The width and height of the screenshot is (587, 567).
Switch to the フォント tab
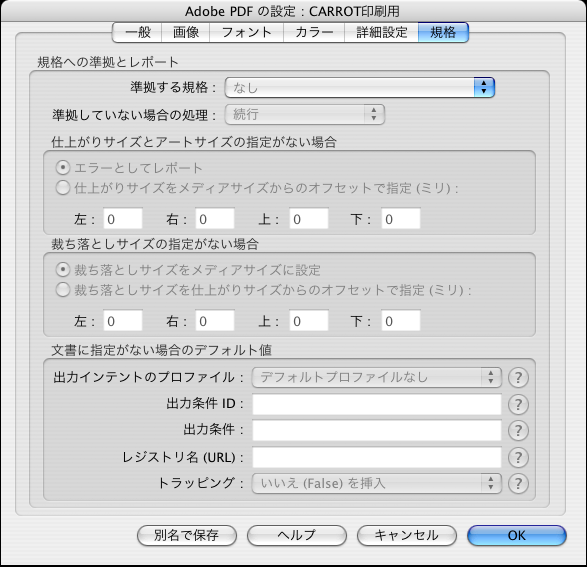[246, 33]
